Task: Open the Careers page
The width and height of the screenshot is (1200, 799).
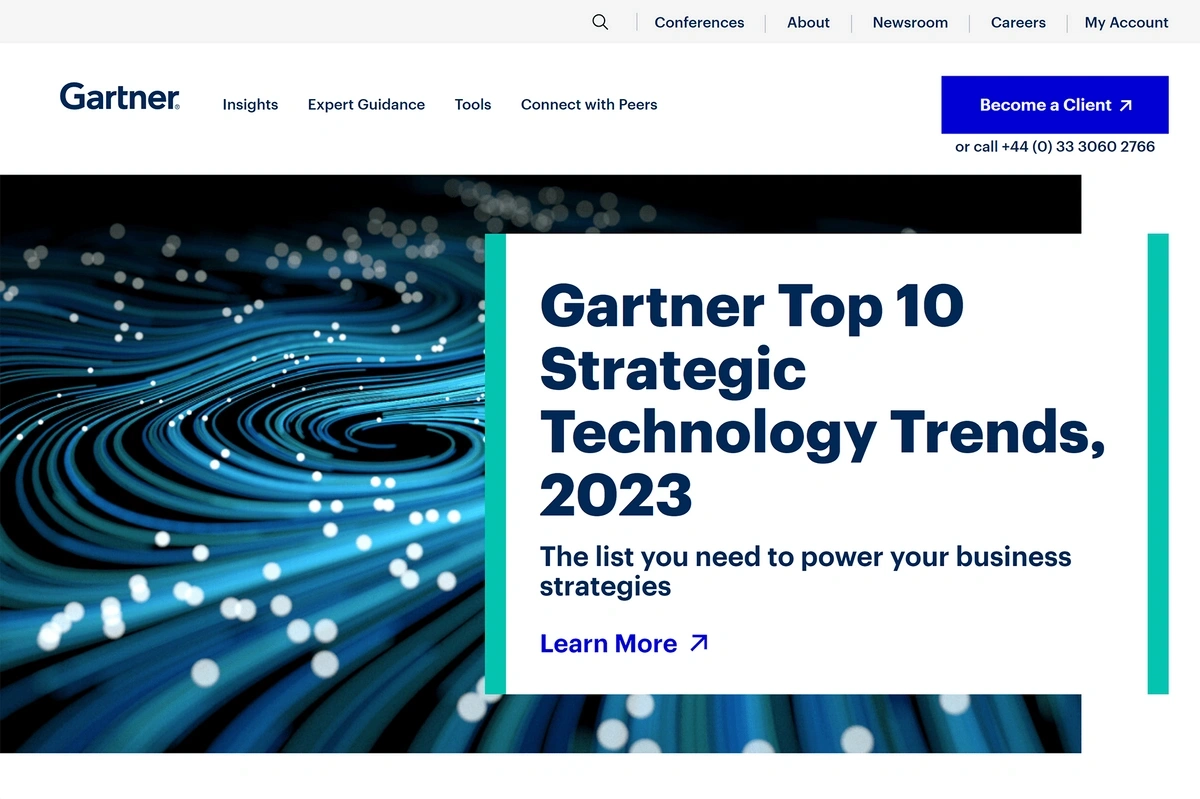Action: pos(1018,22)
